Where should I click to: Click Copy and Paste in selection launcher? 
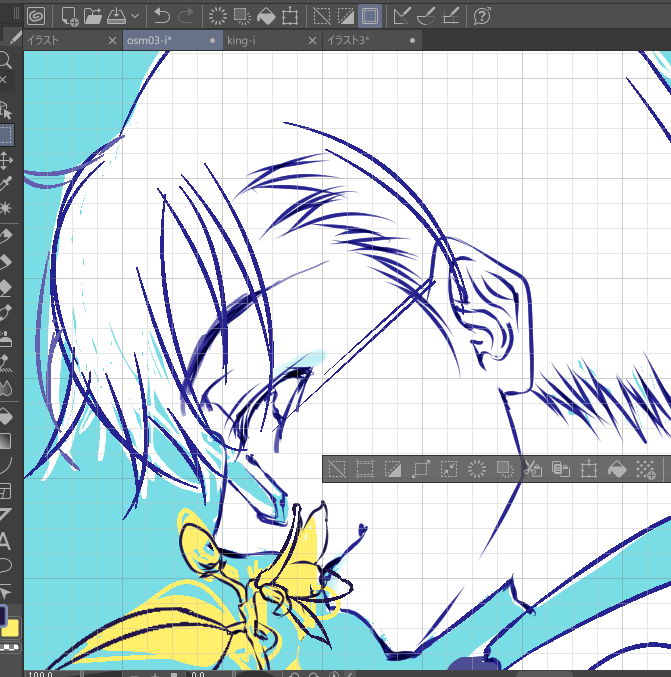tap(561, 469)
